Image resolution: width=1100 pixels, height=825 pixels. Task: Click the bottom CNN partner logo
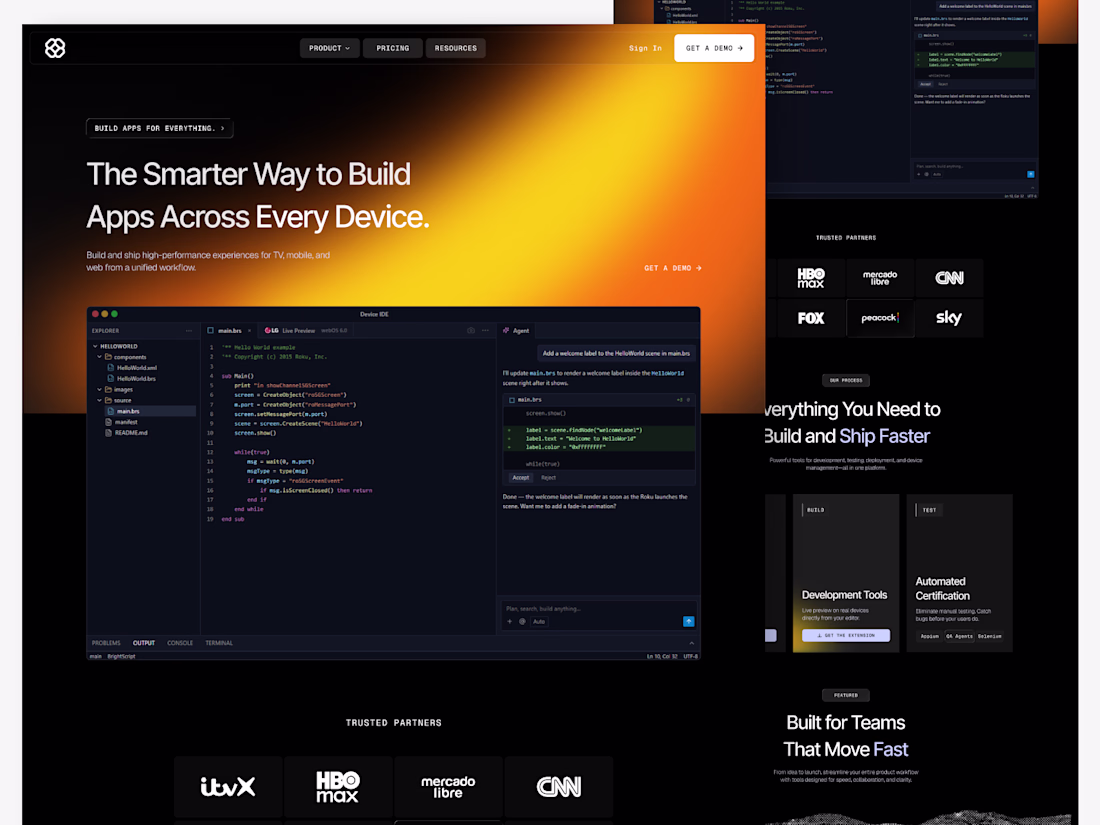coord(558,786)
